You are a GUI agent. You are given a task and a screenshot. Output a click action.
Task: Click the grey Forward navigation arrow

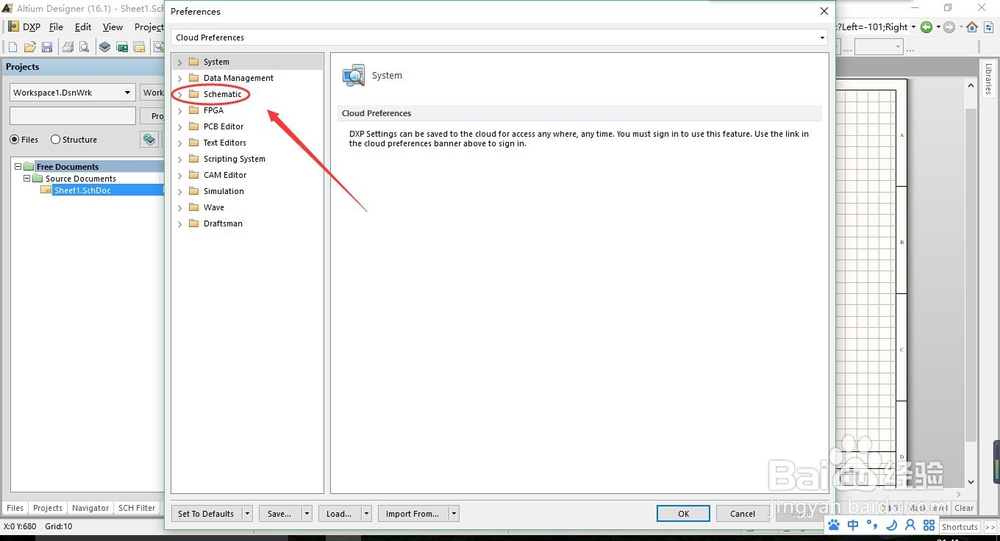949,27
